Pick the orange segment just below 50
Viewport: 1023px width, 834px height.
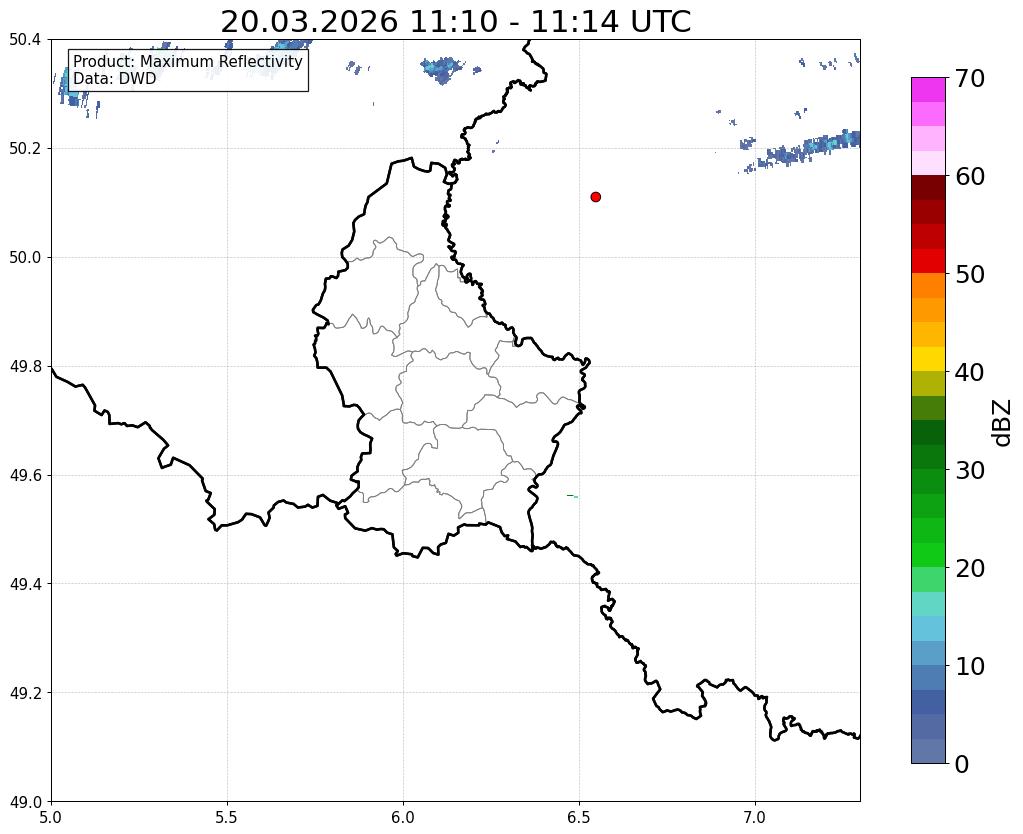(x=928, y=286)
